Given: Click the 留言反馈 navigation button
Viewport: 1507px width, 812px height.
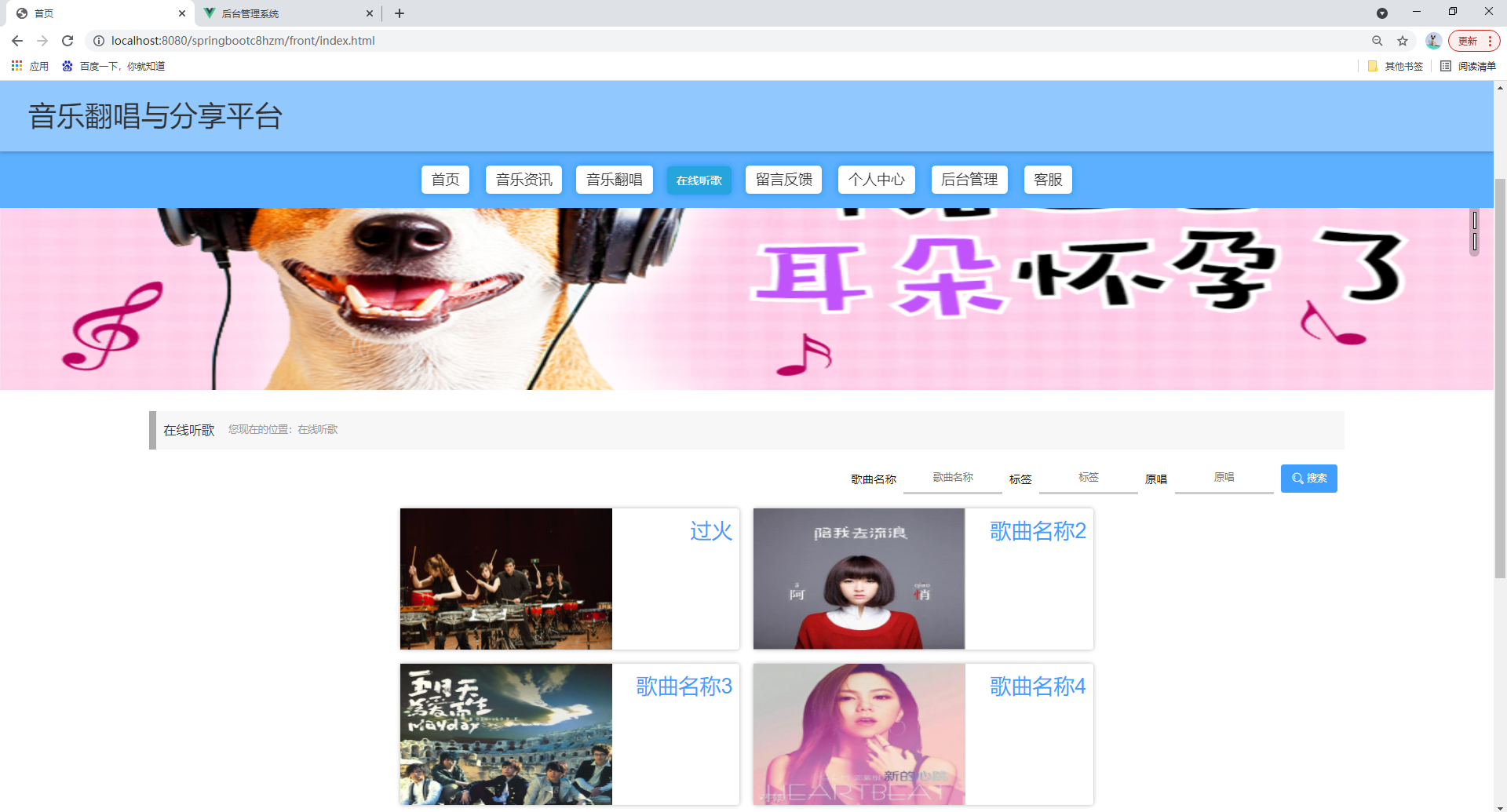Looking at the screenshot, I should [783, 180].
